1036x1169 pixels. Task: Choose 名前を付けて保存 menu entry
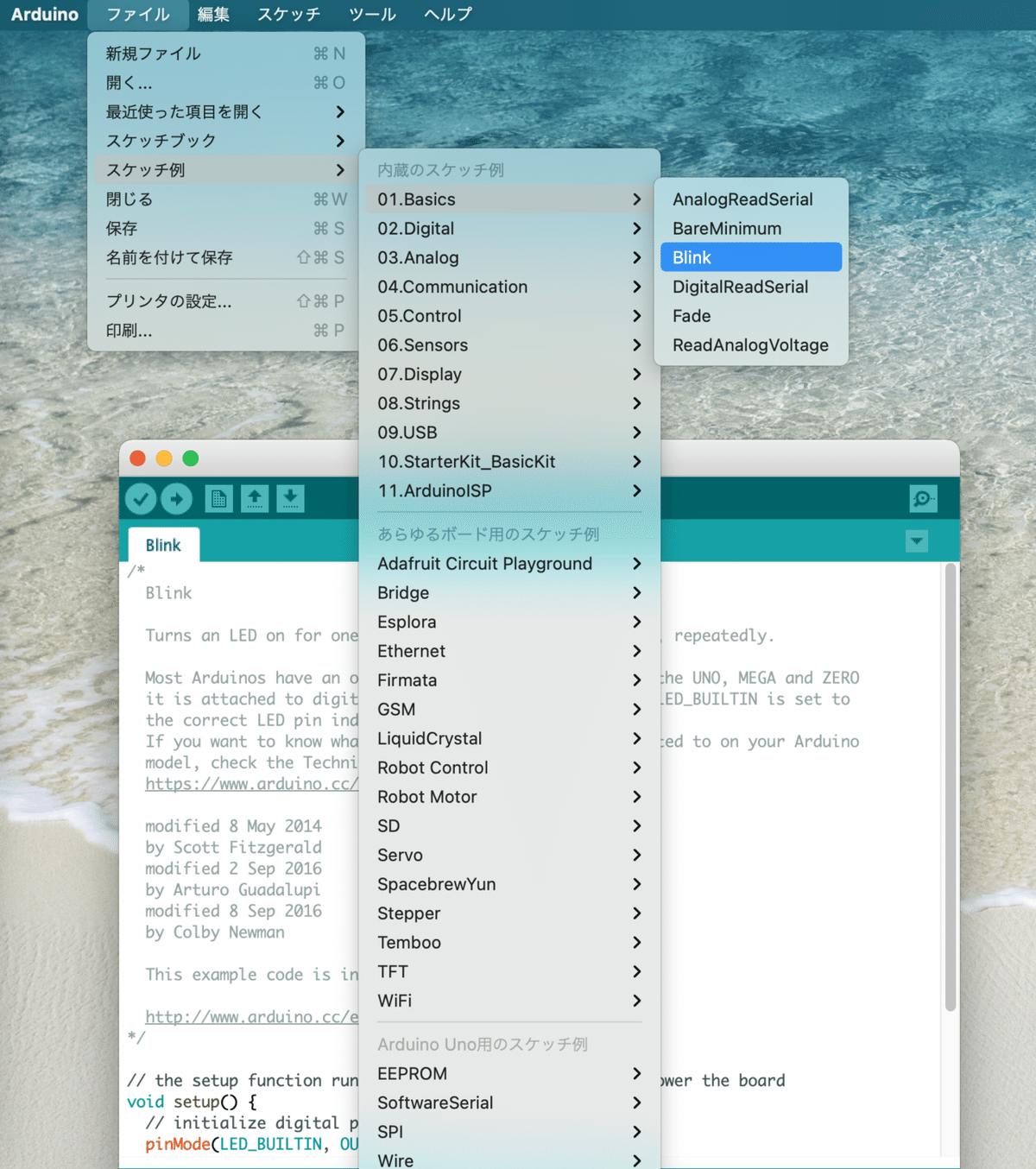(x=226, y=257)
